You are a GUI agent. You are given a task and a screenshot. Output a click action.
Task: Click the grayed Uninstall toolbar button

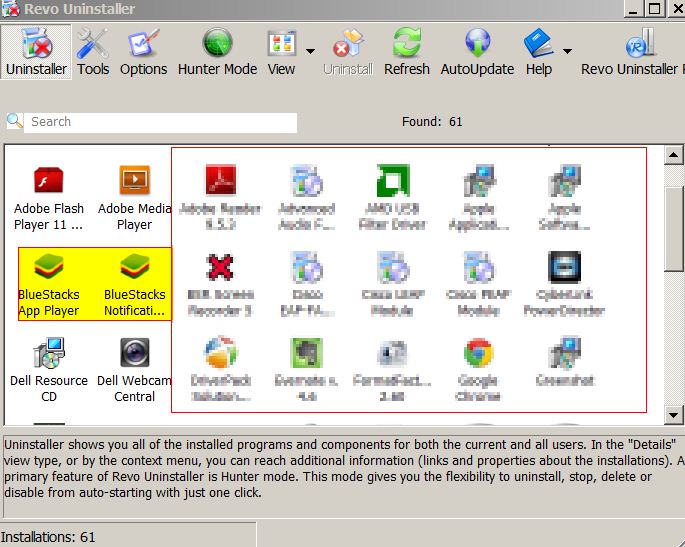348,52
